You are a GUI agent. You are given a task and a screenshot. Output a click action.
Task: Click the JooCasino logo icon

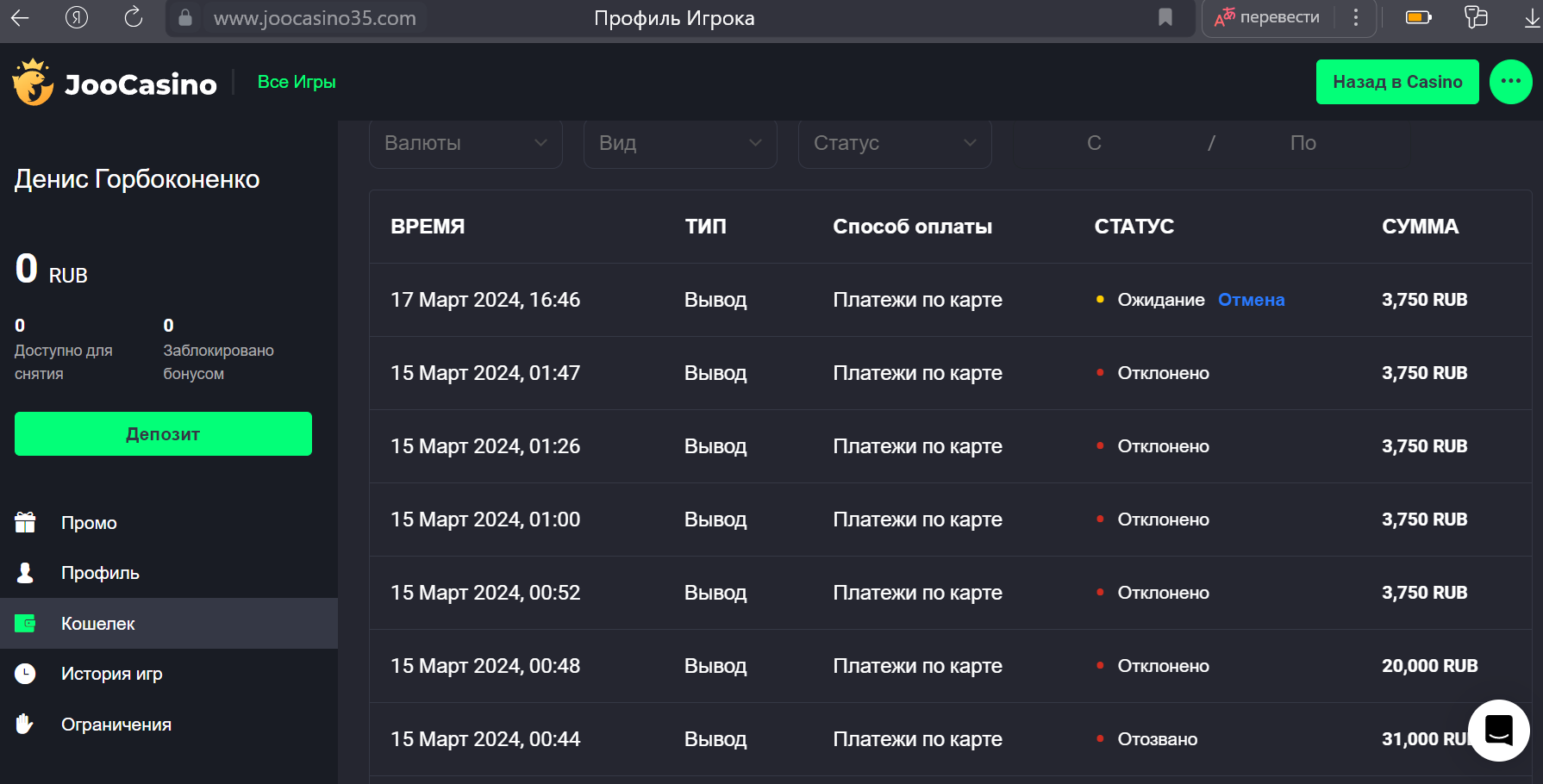point(33,83)
